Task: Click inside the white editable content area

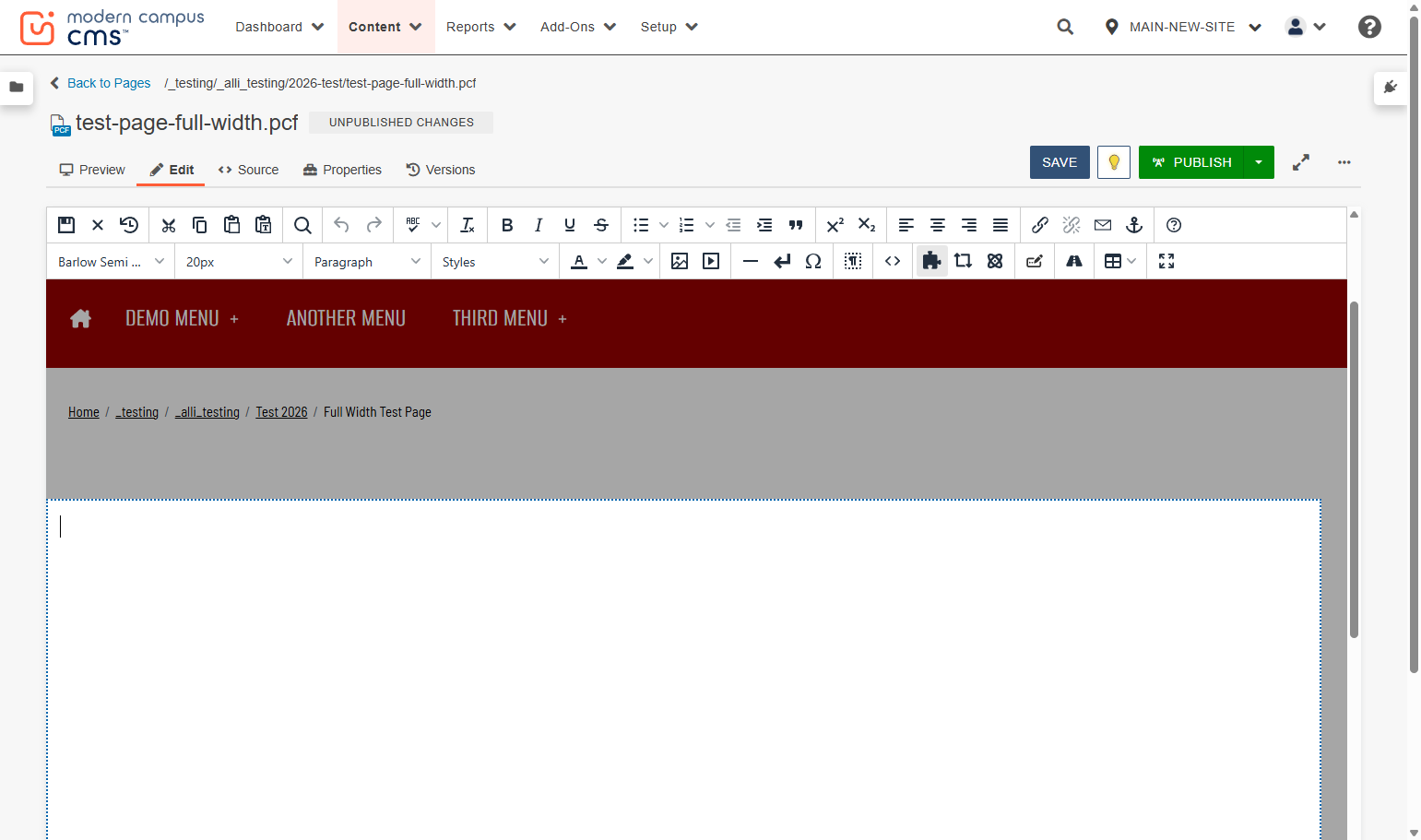Action: coord(683,668)
